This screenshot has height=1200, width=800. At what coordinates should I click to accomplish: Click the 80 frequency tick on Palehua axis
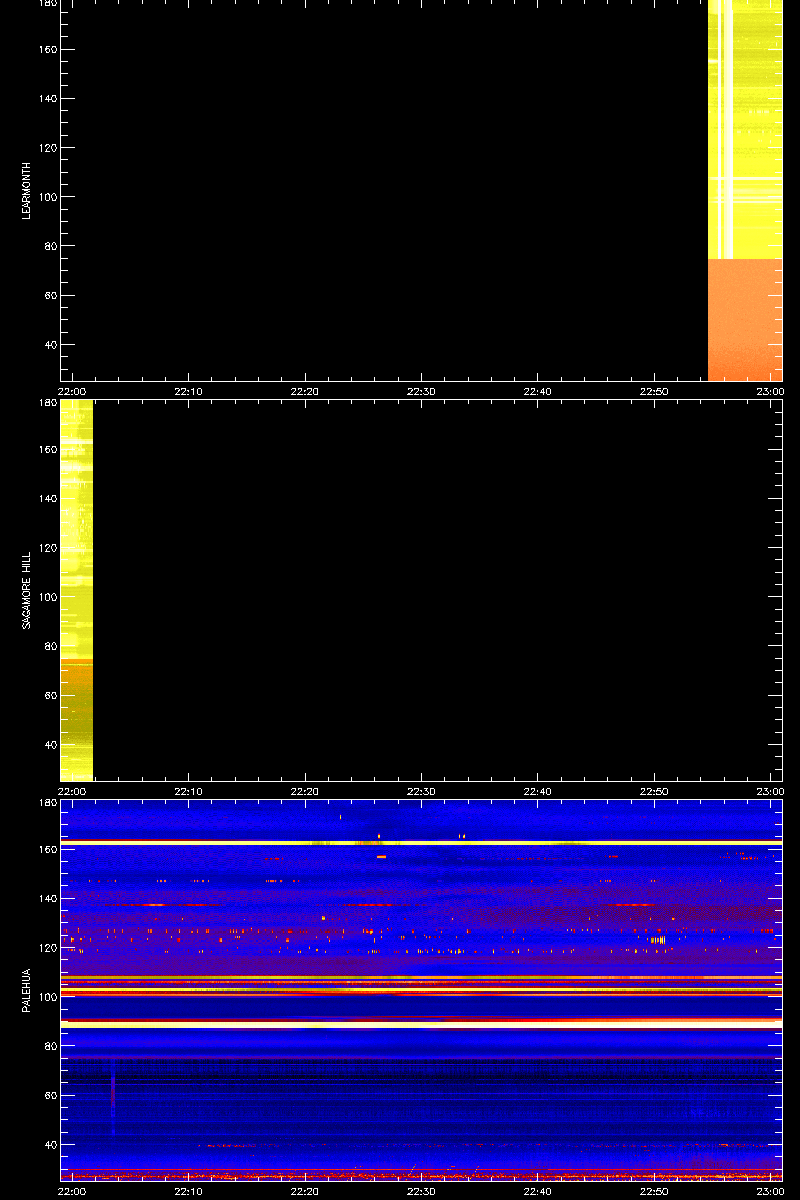coord(52,1046)
